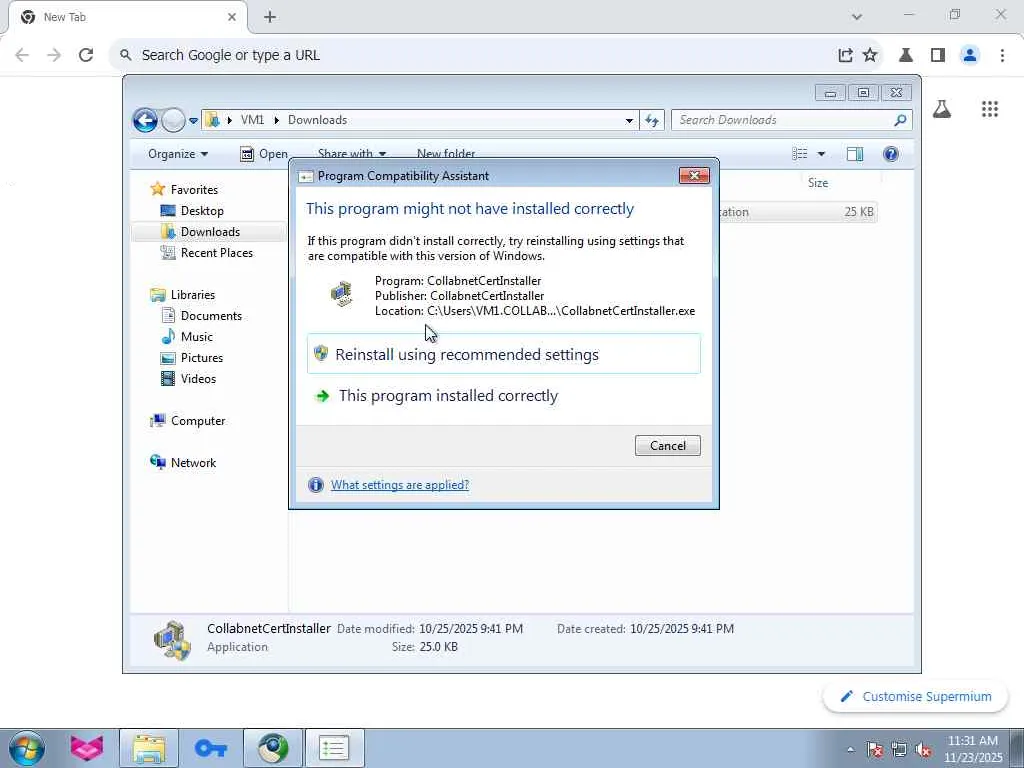
Task: Select the Favorites header
Action: tap(184, 189)
